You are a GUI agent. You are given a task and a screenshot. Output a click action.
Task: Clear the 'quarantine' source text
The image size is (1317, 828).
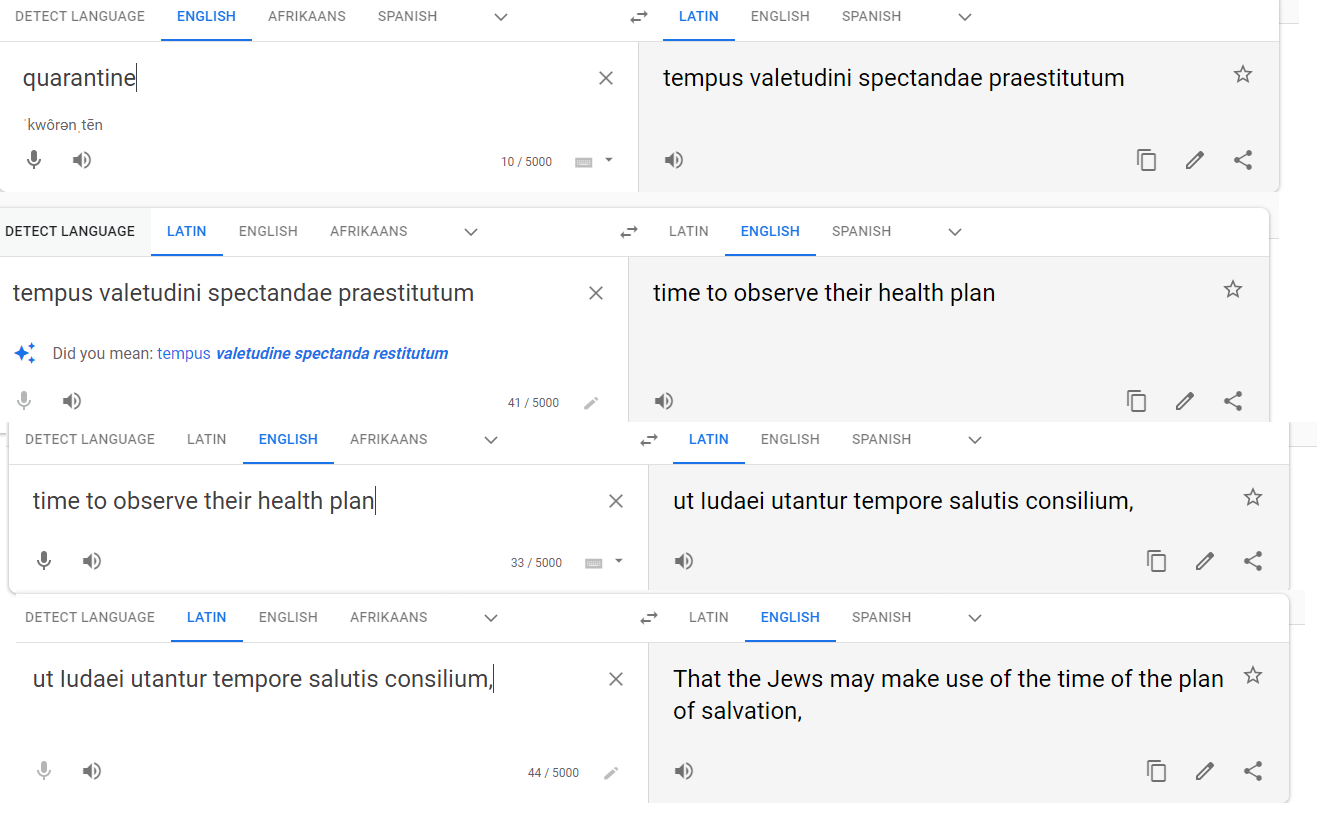[606, 78]
